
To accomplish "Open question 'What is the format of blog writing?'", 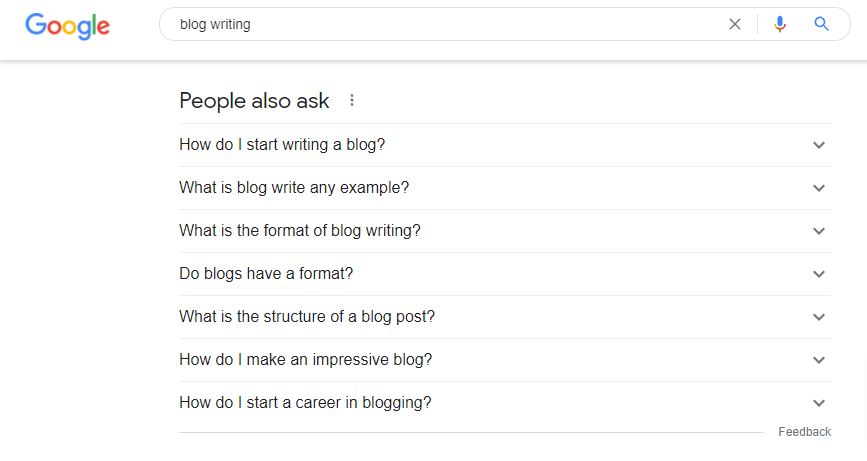I will pyautogui.click(x=505, y=231).
